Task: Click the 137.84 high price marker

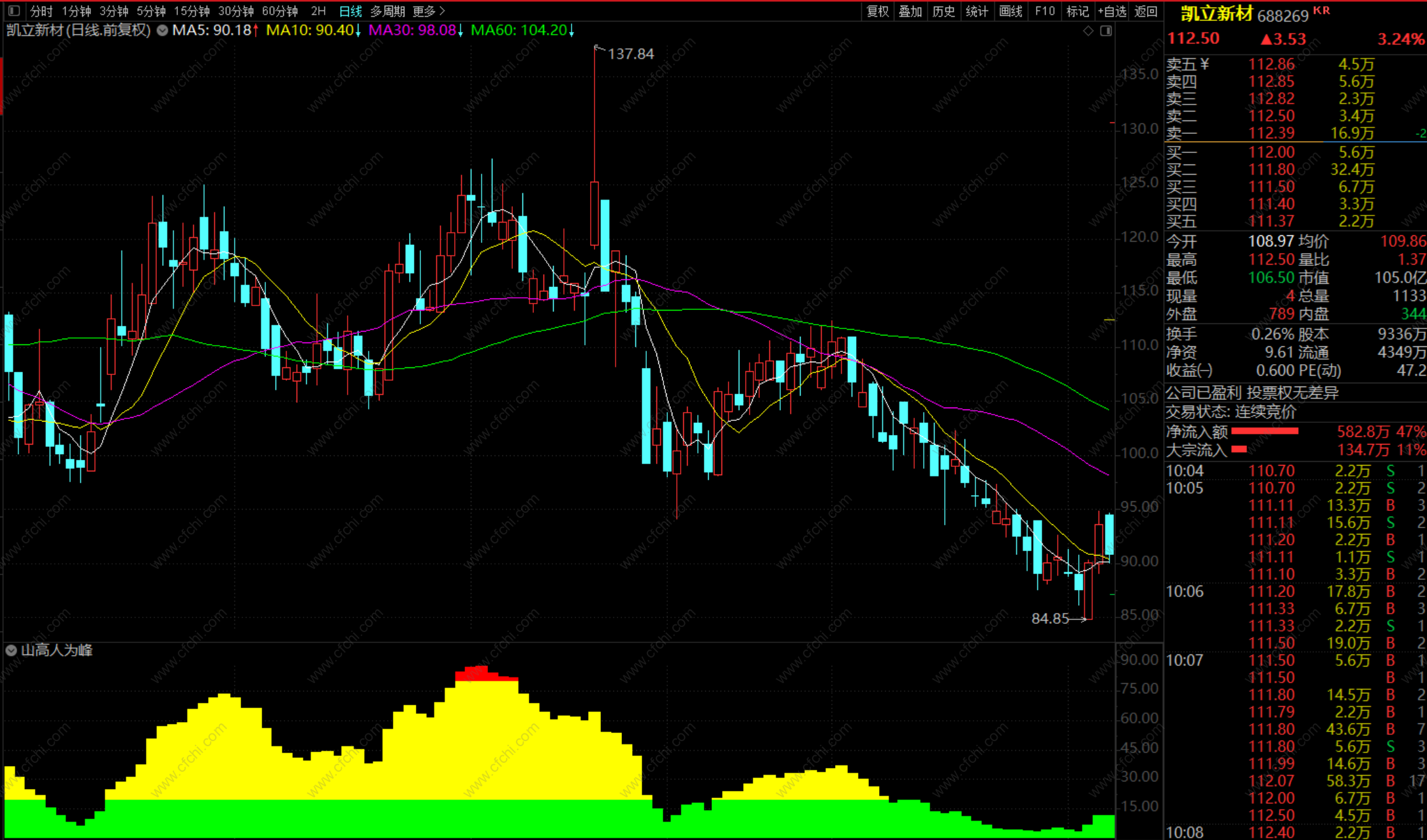Action: tap(630, 54)
